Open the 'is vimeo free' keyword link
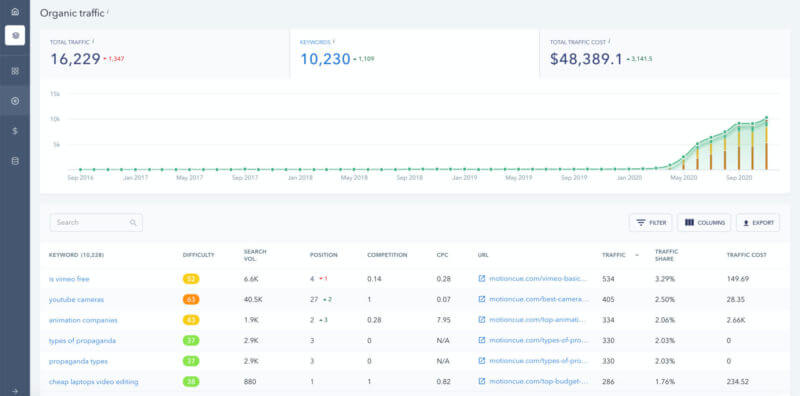Screen dimensions: 800x396 point(69,279)
